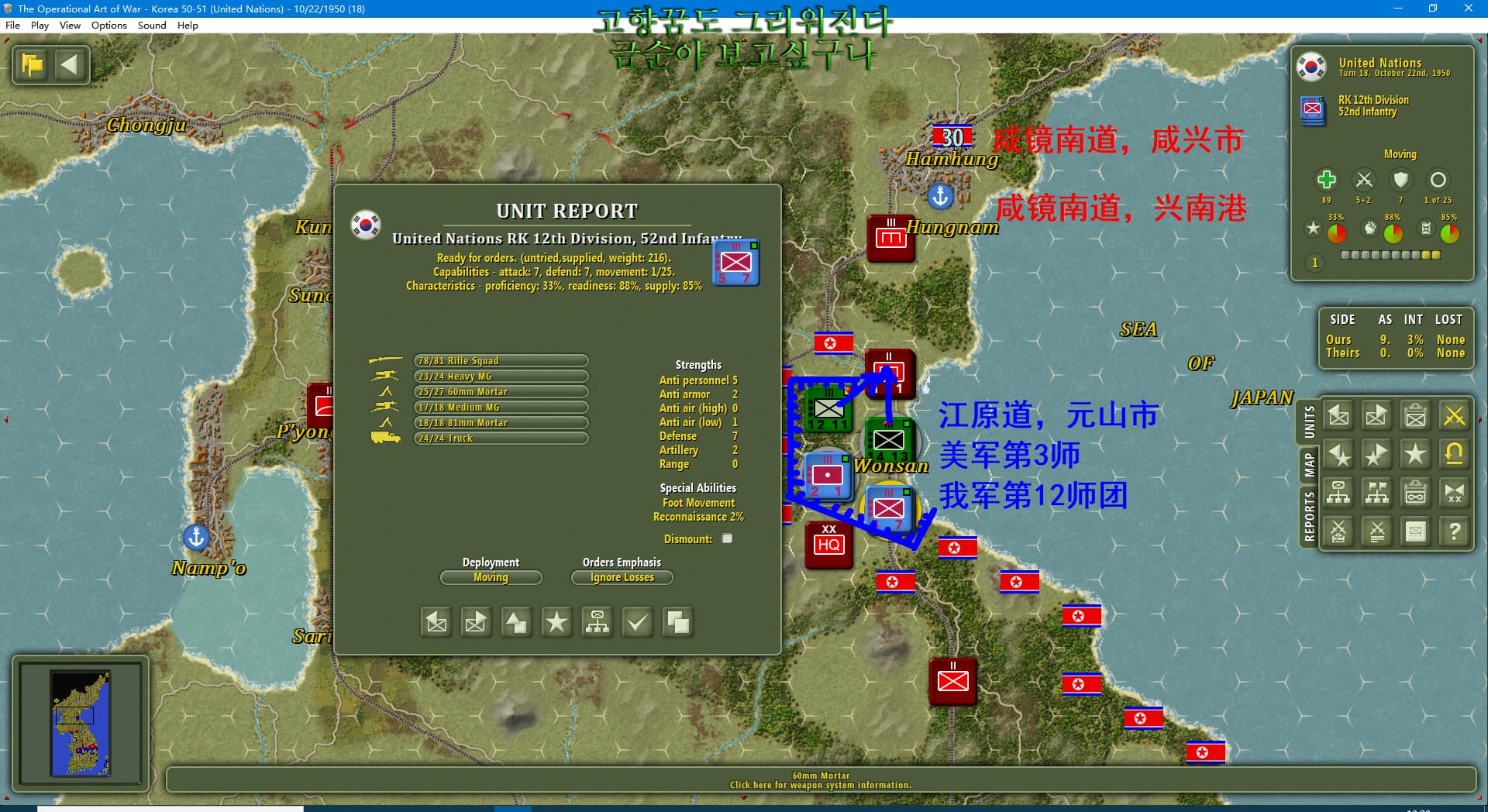Click next formation star-arrow icon in Units panel

click(x=1376, y=454)
